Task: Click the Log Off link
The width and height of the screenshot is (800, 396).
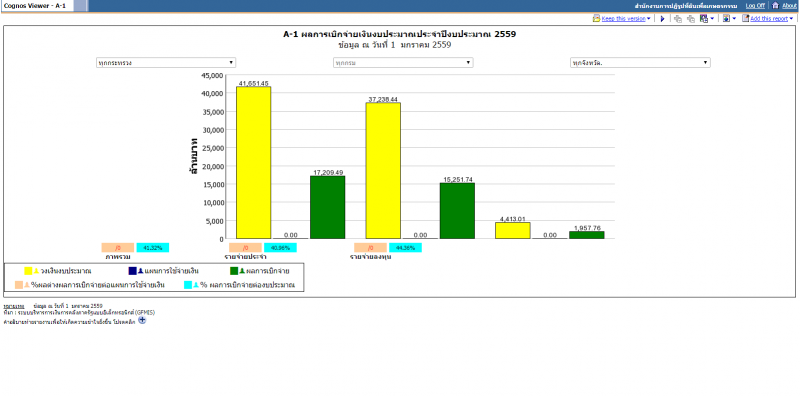Action: 755,6
